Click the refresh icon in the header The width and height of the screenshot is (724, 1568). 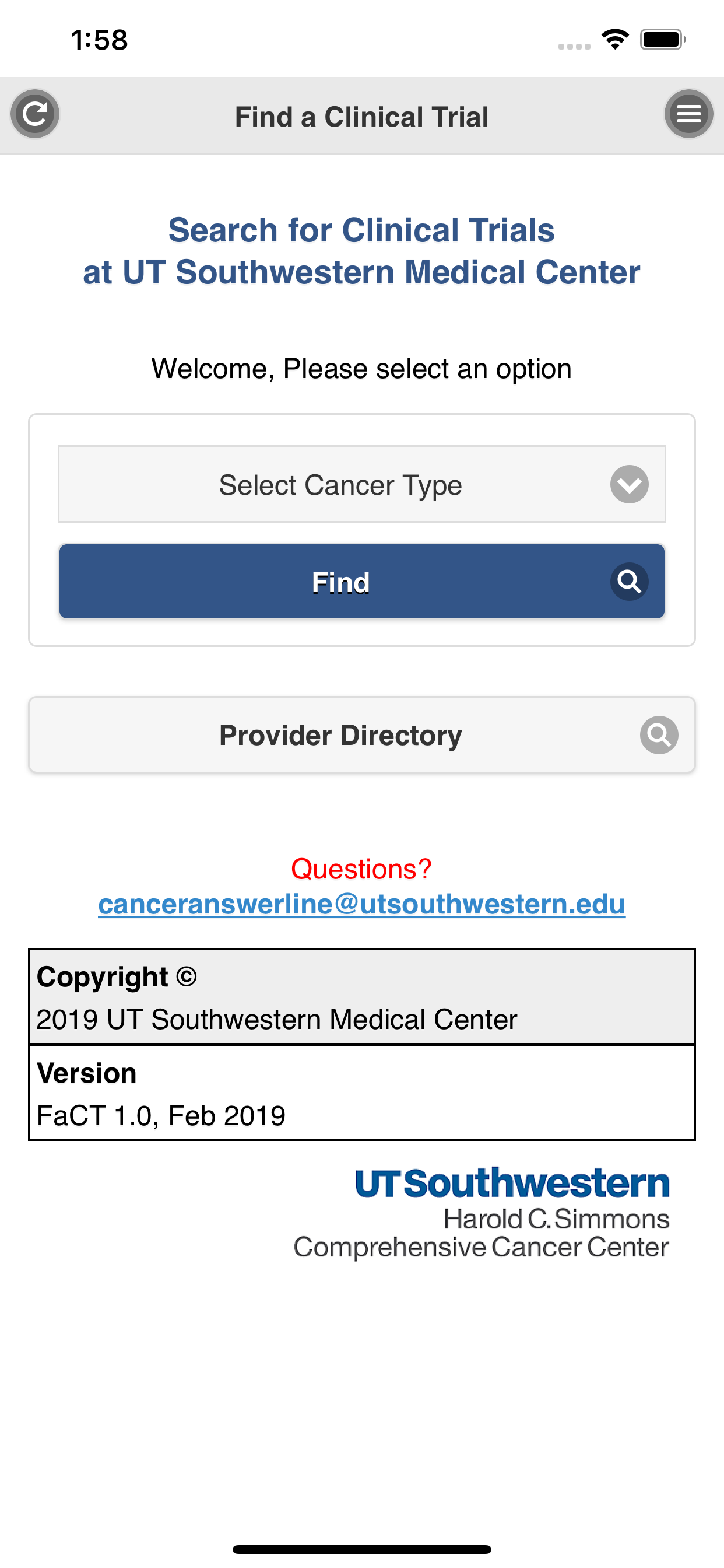(34, 114)
